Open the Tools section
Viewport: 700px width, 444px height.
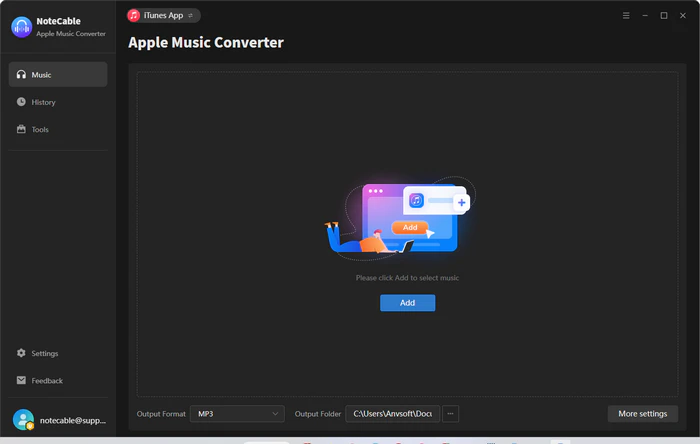(58, 129)
